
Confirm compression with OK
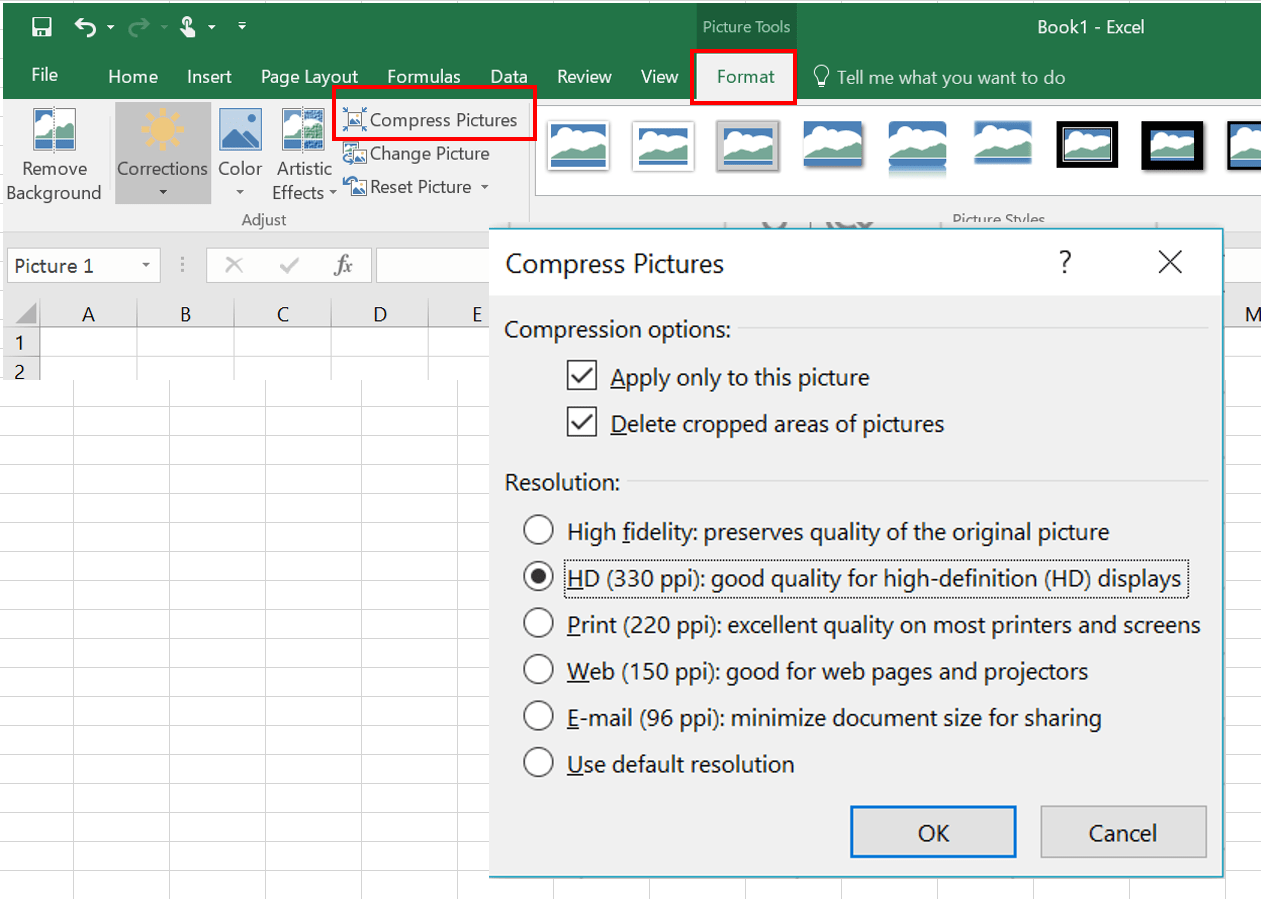(932, 831)
